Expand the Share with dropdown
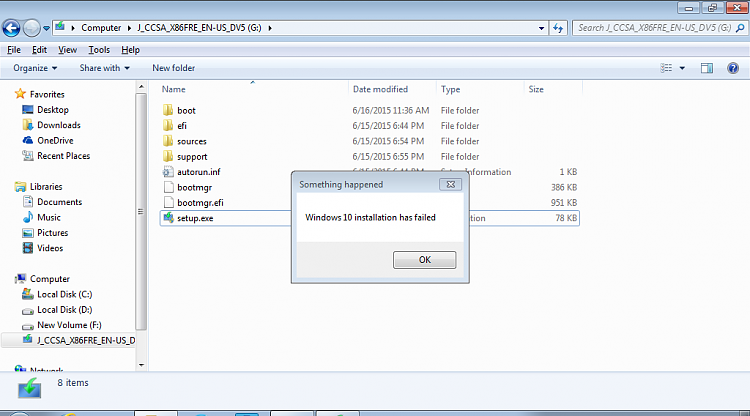750x416 pixels. (104, 68)
